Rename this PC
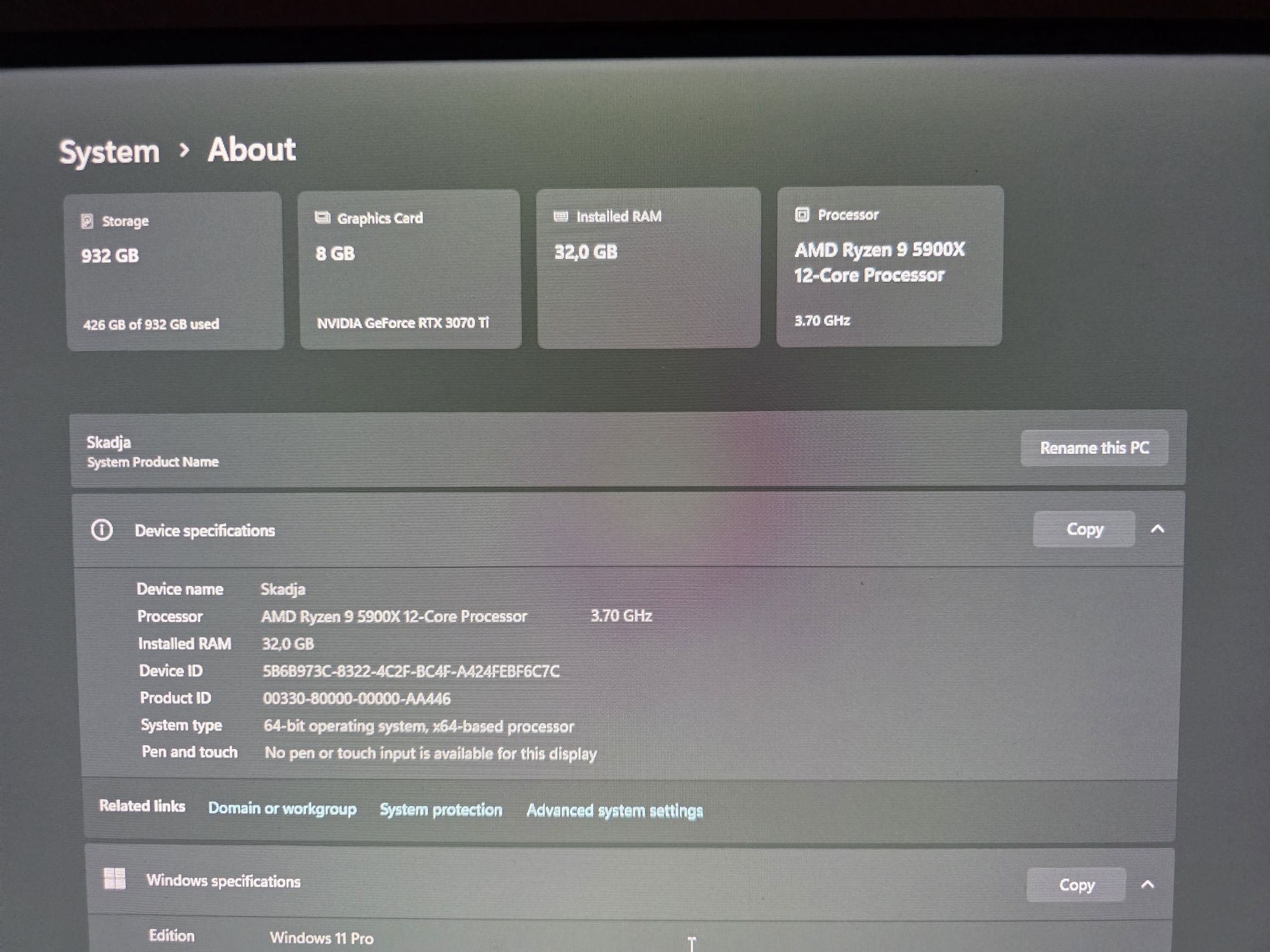 click(1094, 448)
